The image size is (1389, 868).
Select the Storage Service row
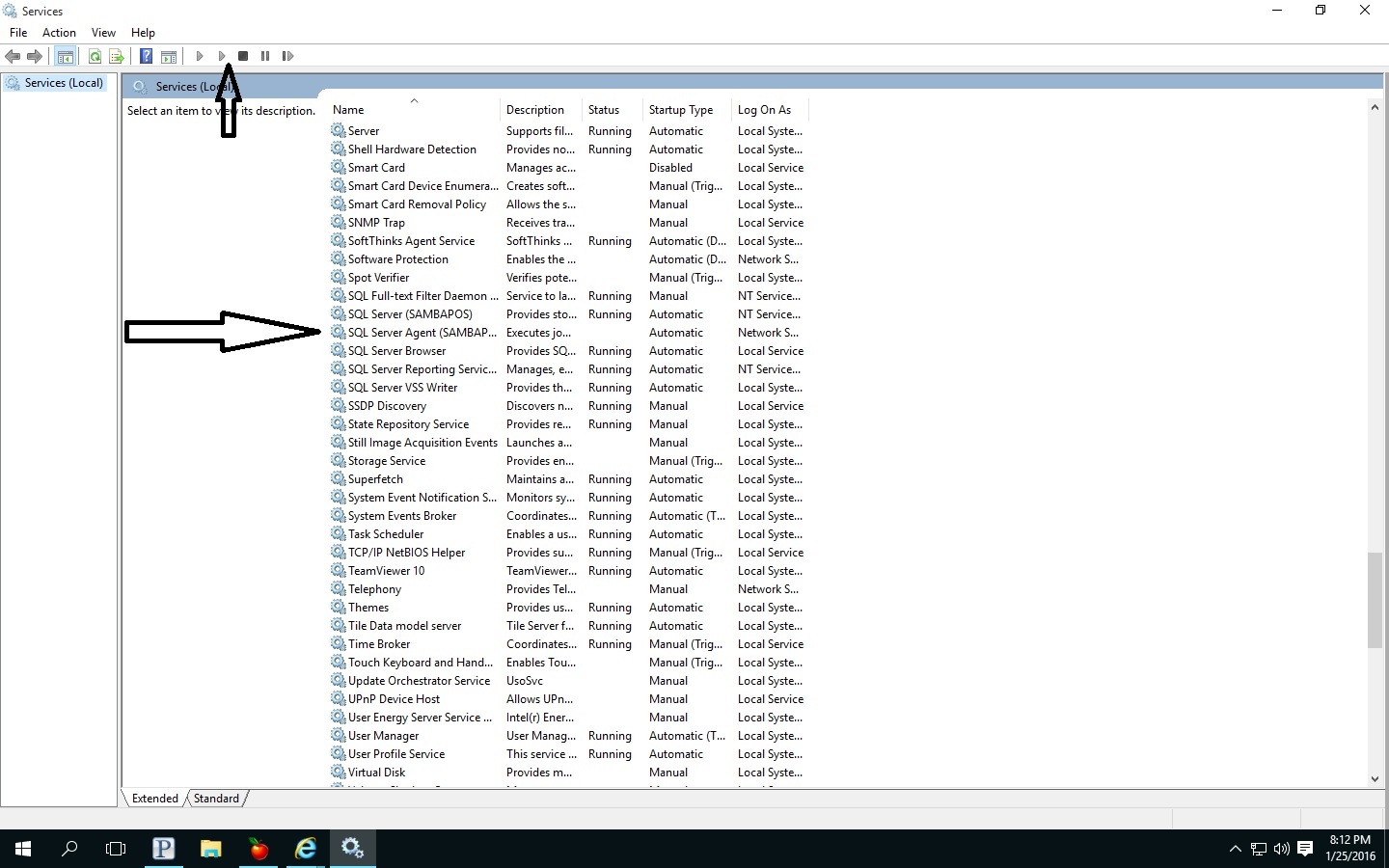click(x=569, y=461)
